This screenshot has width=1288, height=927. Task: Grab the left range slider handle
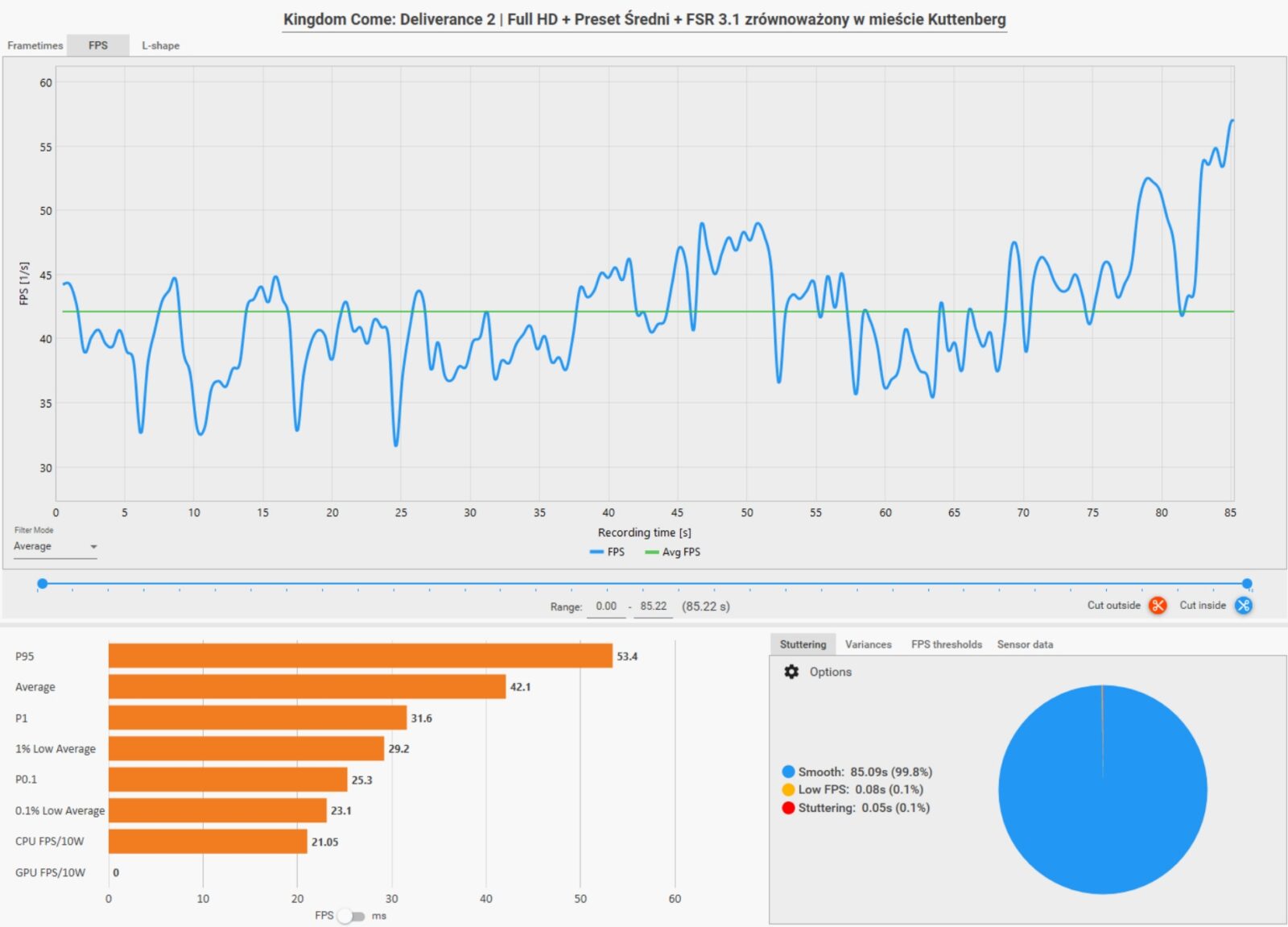pos(43,583)
